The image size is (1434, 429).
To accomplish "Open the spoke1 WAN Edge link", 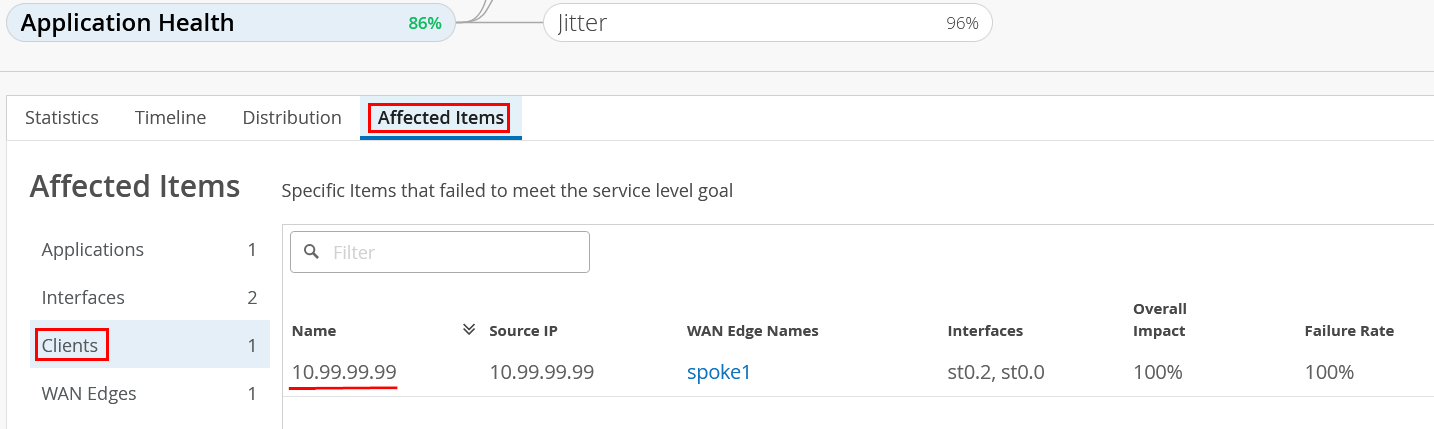I will coord(718,373).
